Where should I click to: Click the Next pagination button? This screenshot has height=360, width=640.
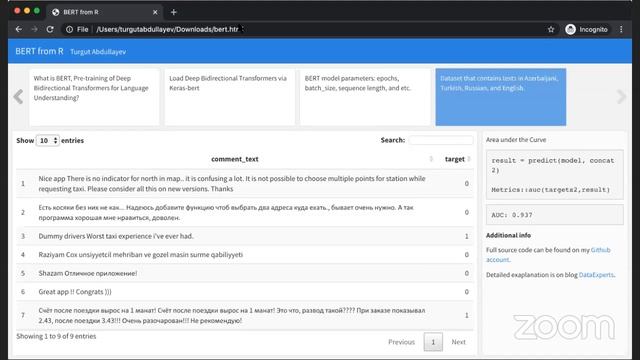458,342
